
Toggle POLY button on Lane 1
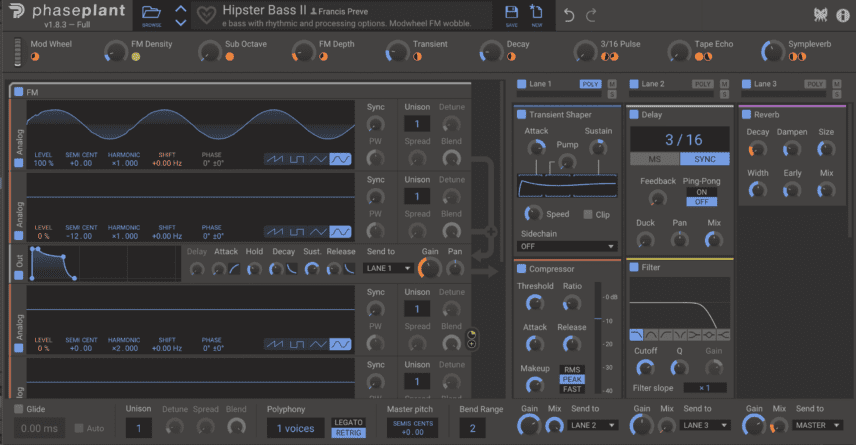(590, 84)
